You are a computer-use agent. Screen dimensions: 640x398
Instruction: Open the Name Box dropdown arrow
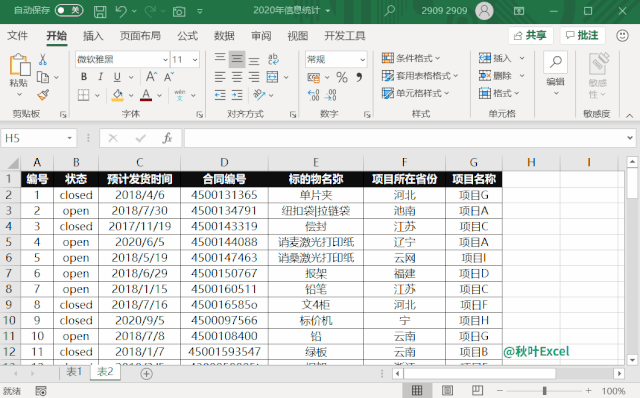(x=70, y=138)
